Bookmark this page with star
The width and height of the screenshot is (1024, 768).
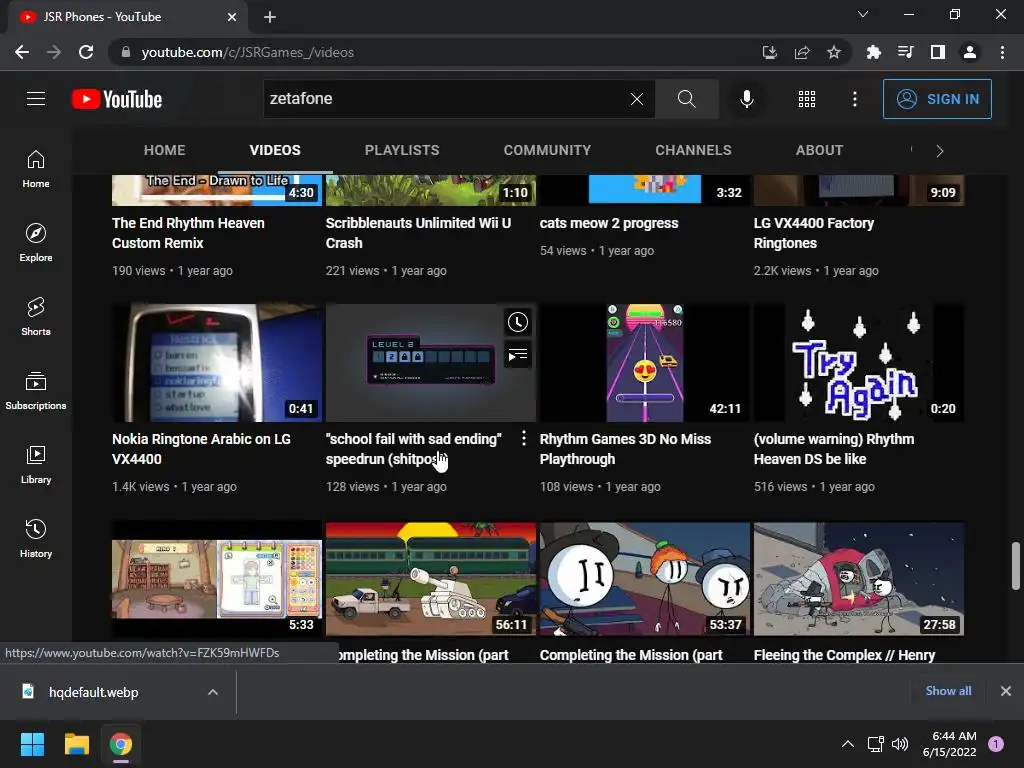[x=833, y=52]
